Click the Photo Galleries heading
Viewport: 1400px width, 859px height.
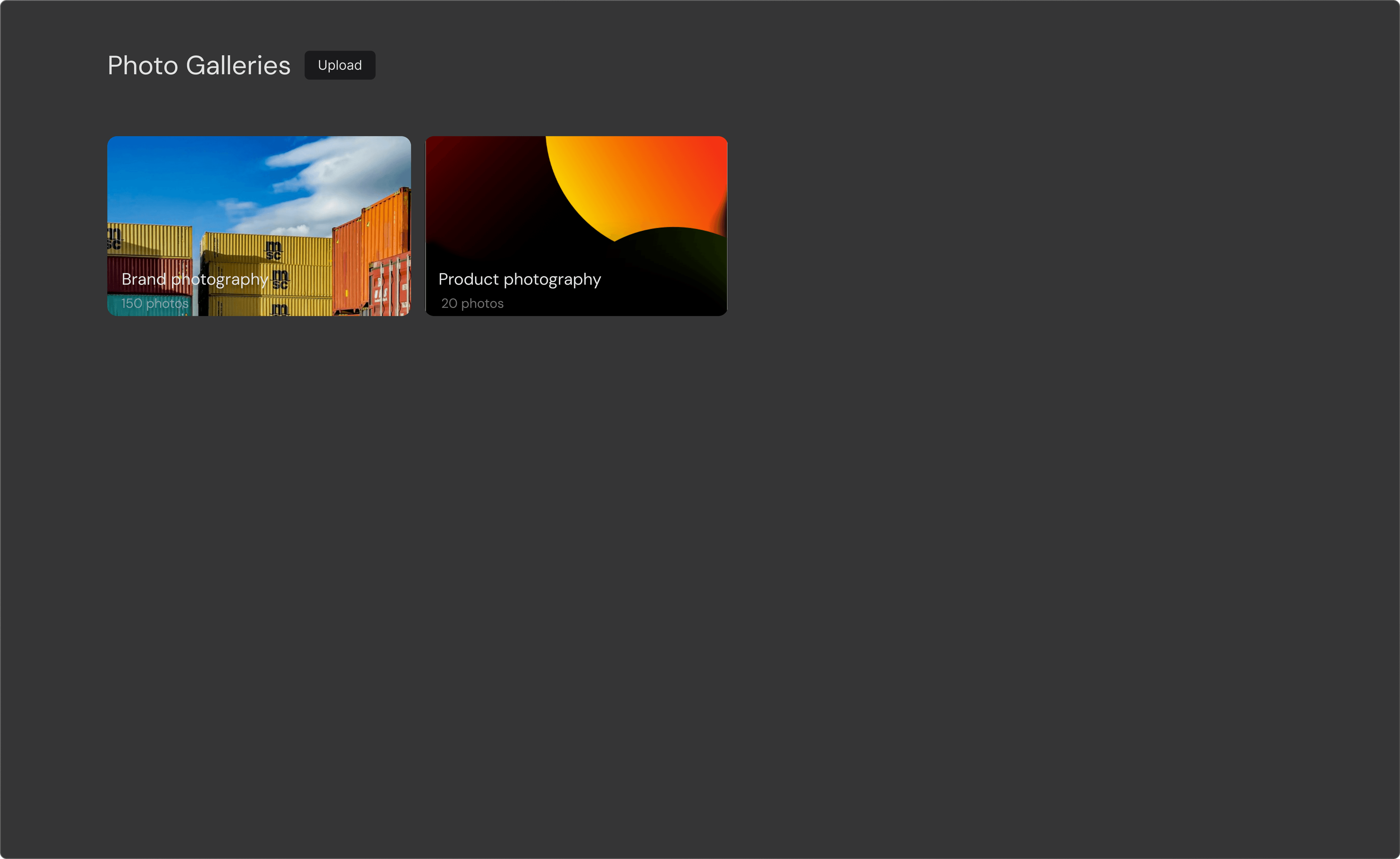pyautogui.click(x=198, y=65)
